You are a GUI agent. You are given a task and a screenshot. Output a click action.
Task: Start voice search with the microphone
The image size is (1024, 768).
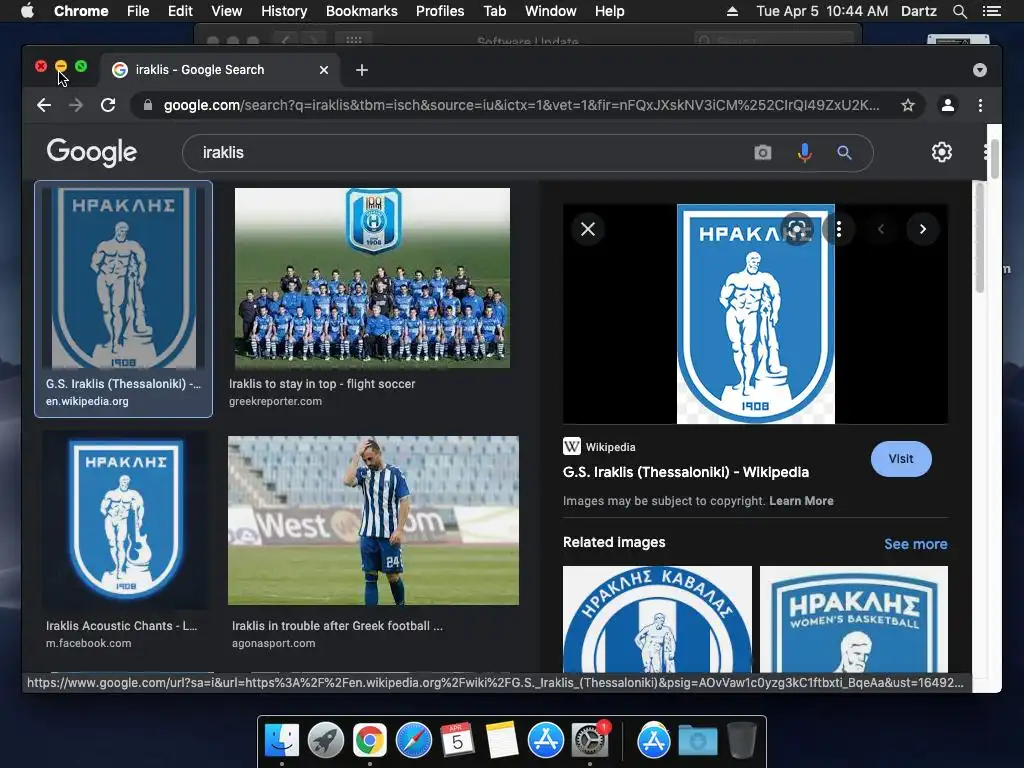point(805,153)
